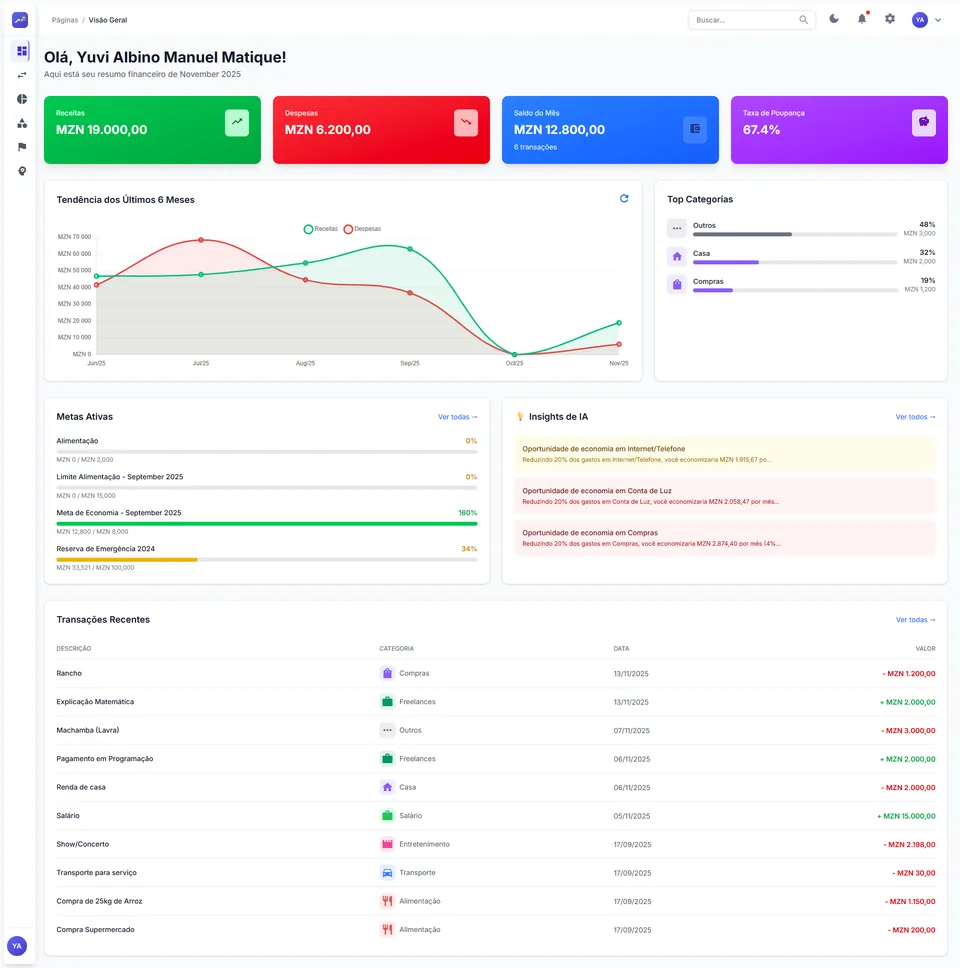Toggle dark mode with the moon icon

[833, 19]
